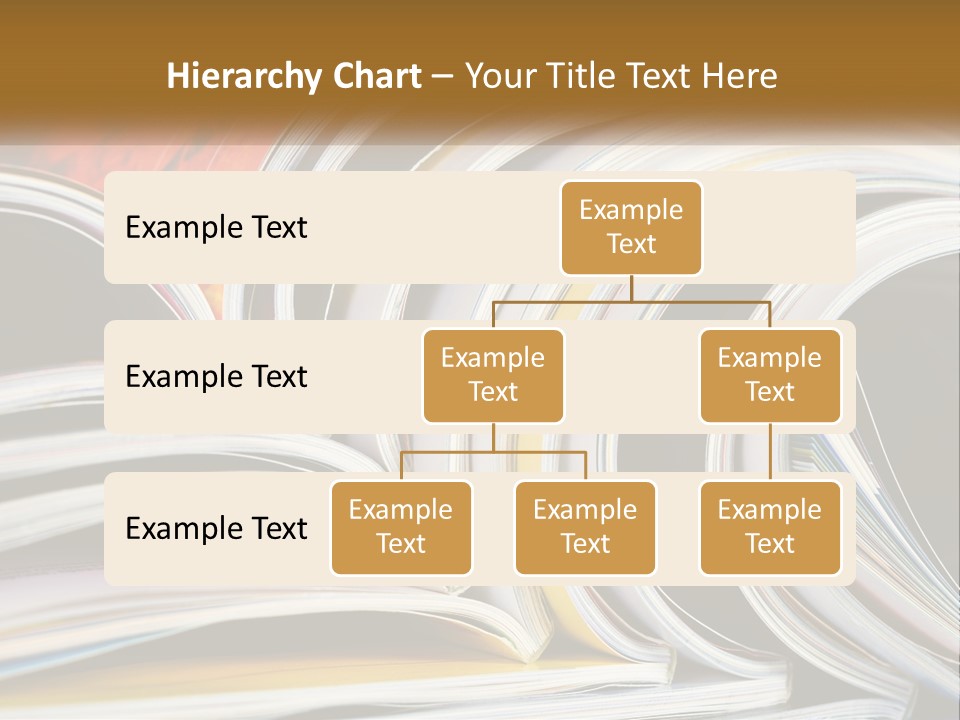Click the gap between the two second-level boxes

631,376
